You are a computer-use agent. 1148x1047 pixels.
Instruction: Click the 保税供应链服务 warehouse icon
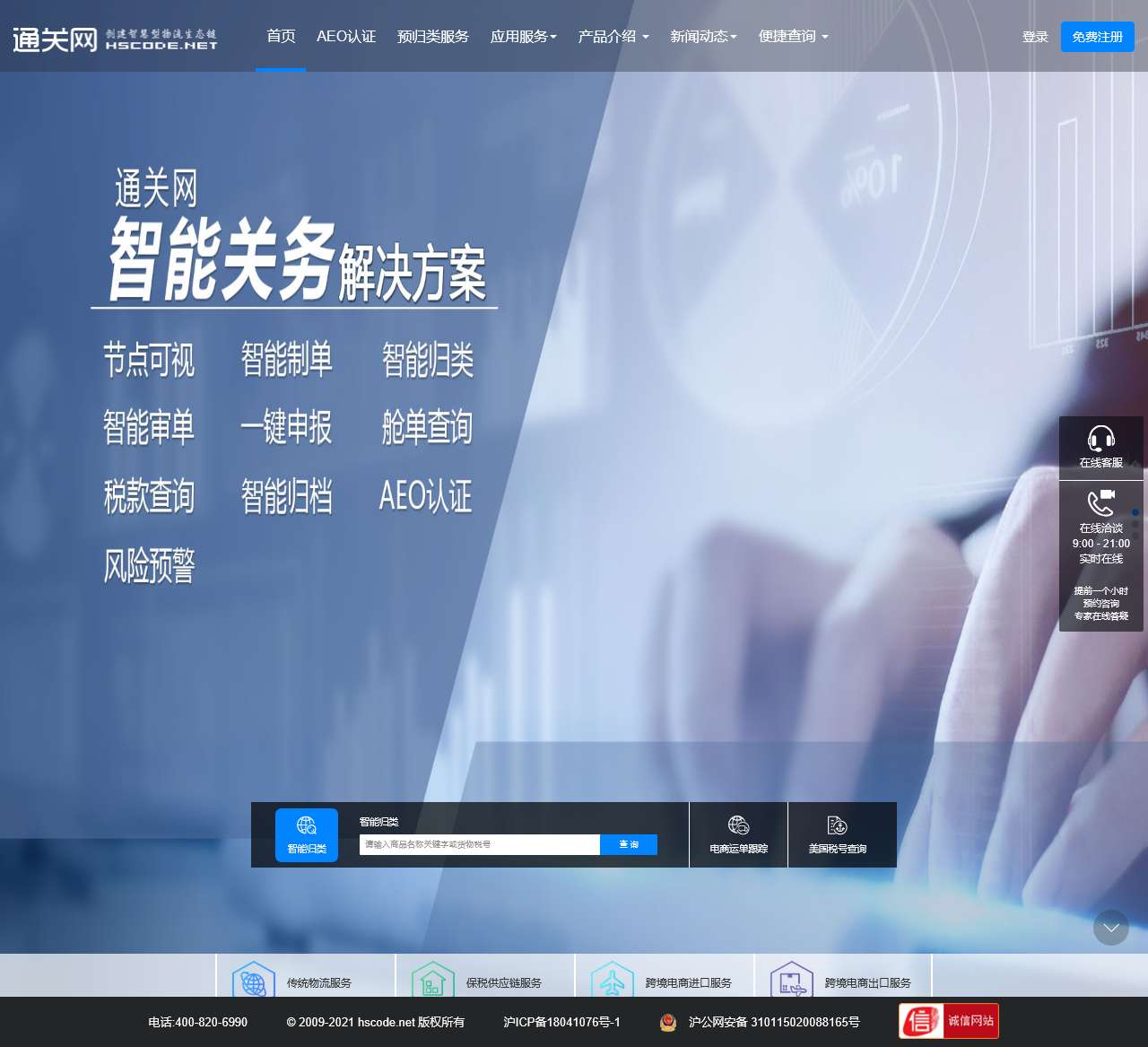[x=433, y=981]
